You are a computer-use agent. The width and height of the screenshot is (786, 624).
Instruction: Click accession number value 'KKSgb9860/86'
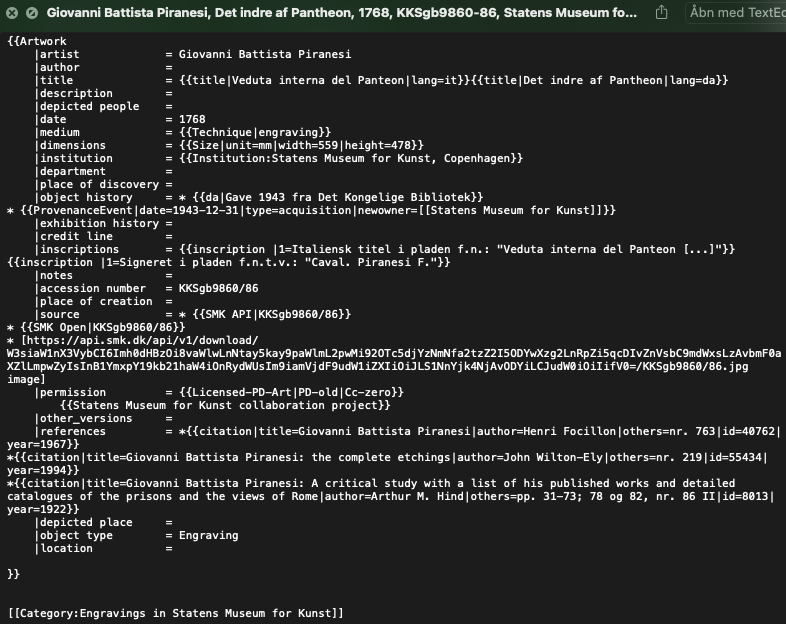coord(219,289)
